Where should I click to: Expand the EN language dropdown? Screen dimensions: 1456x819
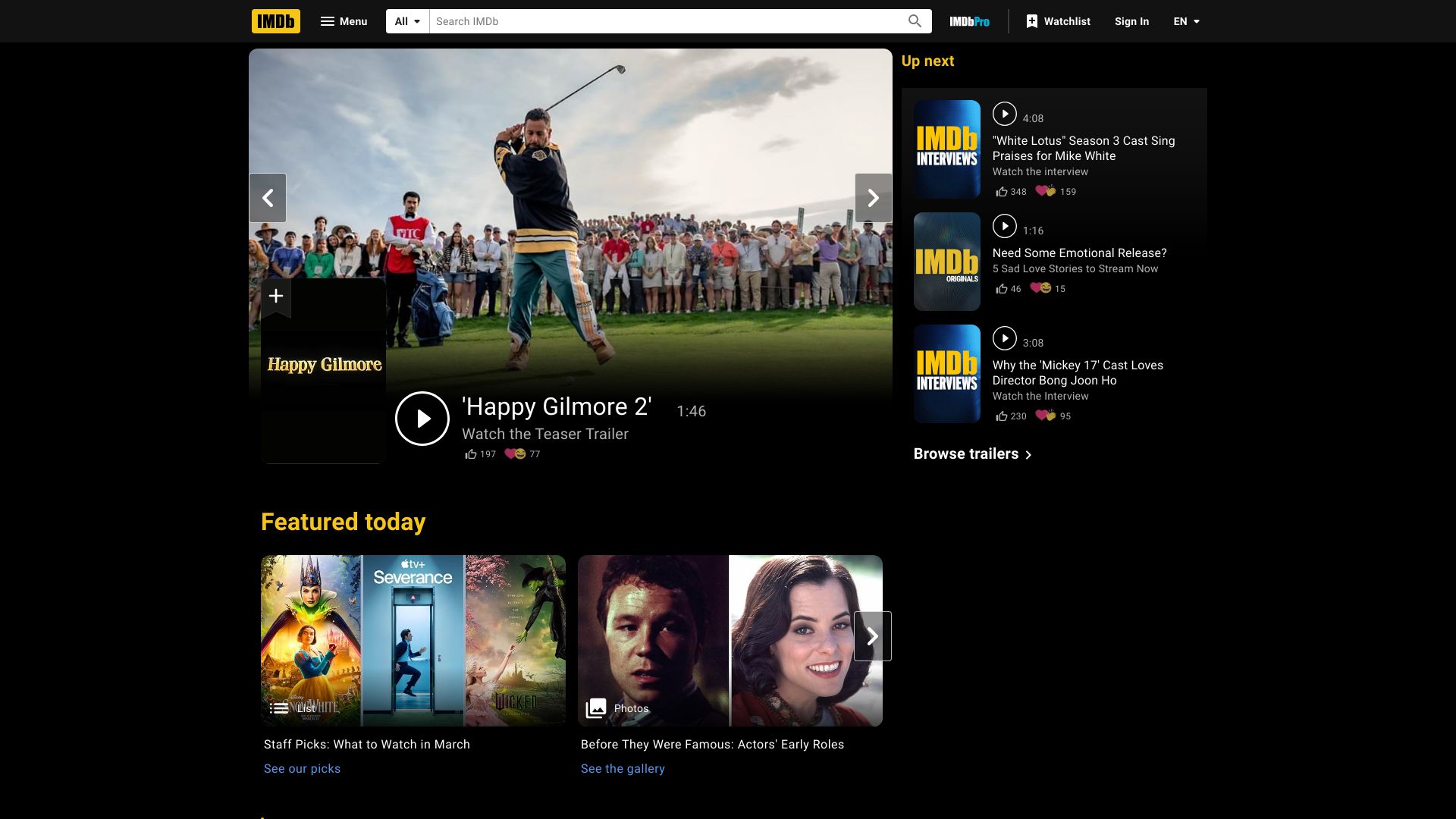(1186, 21)
